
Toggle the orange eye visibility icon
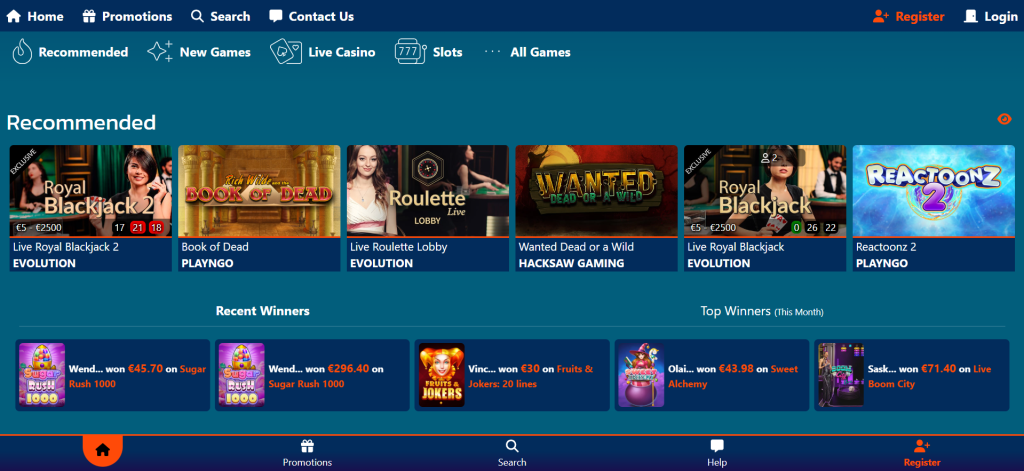pos(1005,119)
